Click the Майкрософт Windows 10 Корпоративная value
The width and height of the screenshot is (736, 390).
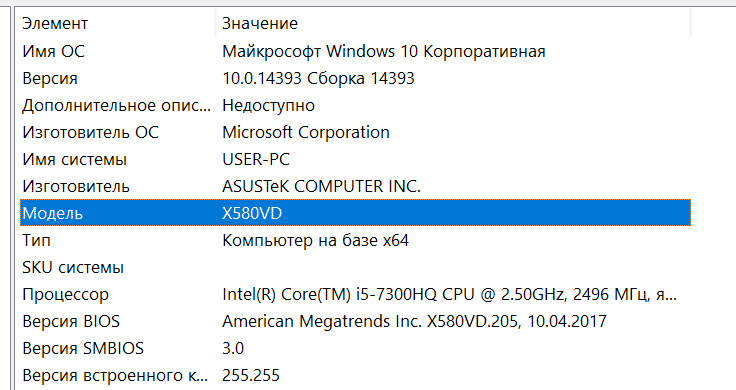(383, 51)
